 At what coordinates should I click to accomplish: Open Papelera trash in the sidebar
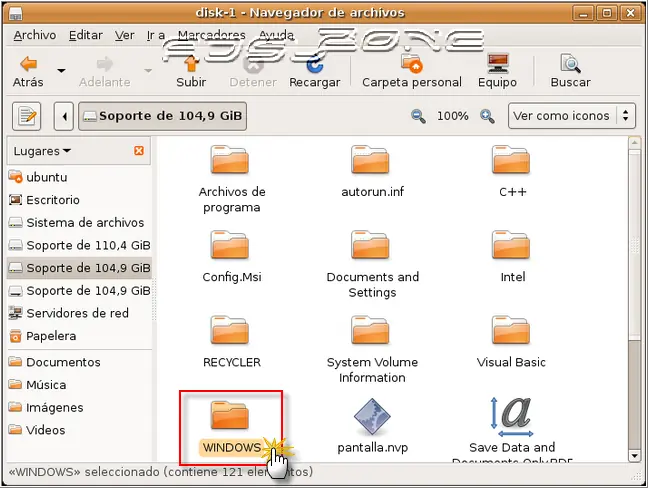coord(79,336)
